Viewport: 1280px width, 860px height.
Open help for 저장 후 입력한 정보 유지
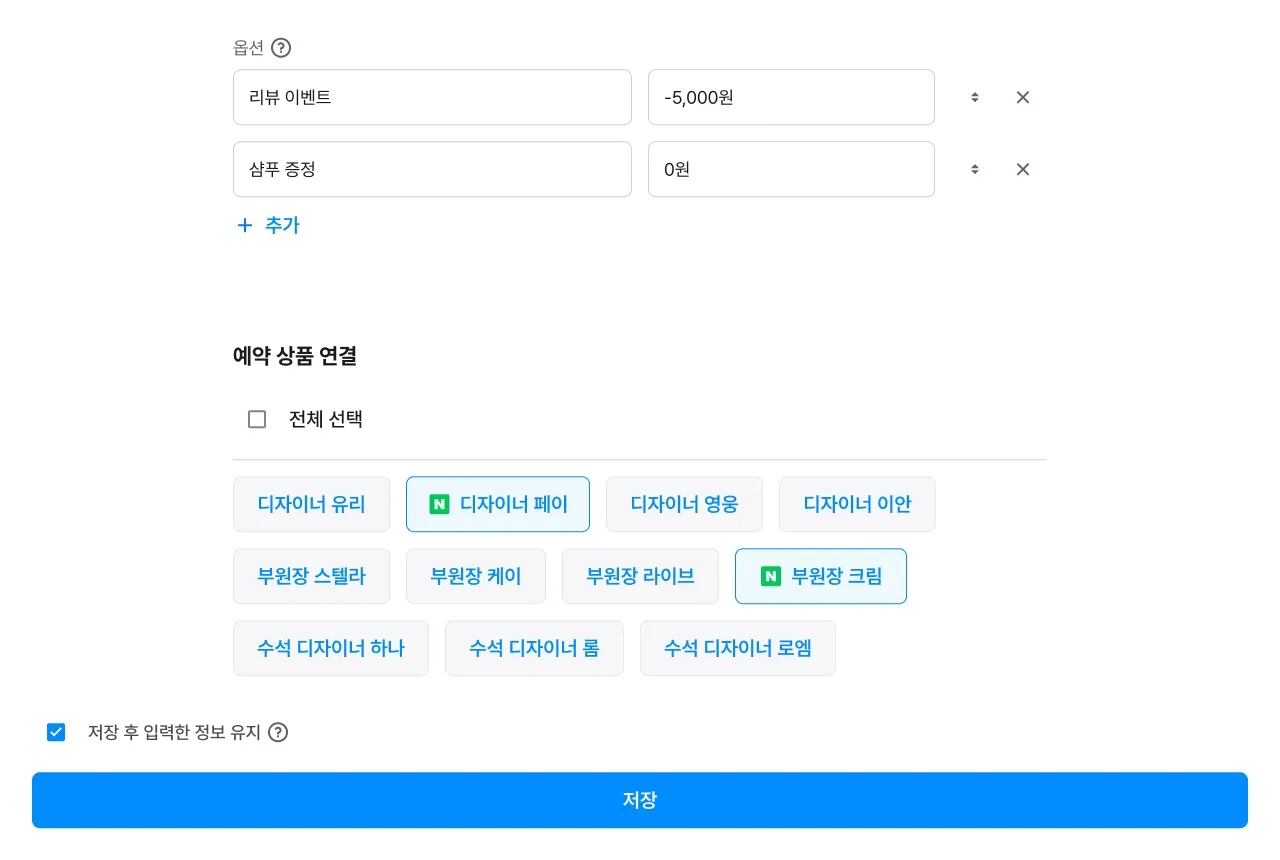point(278,732)
